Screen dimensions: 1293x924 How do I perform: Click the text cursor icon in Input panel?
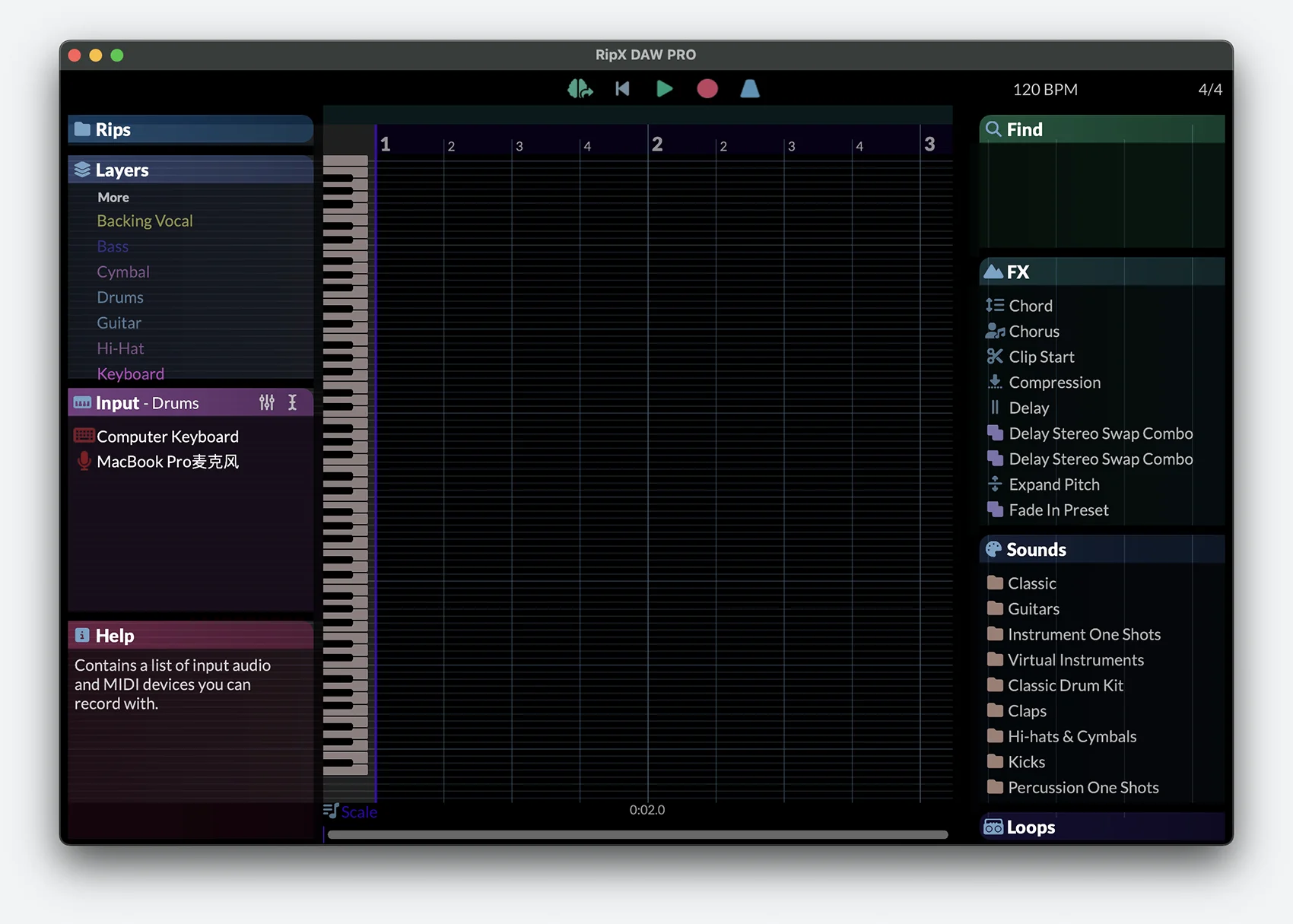click(x=293, y=403)
